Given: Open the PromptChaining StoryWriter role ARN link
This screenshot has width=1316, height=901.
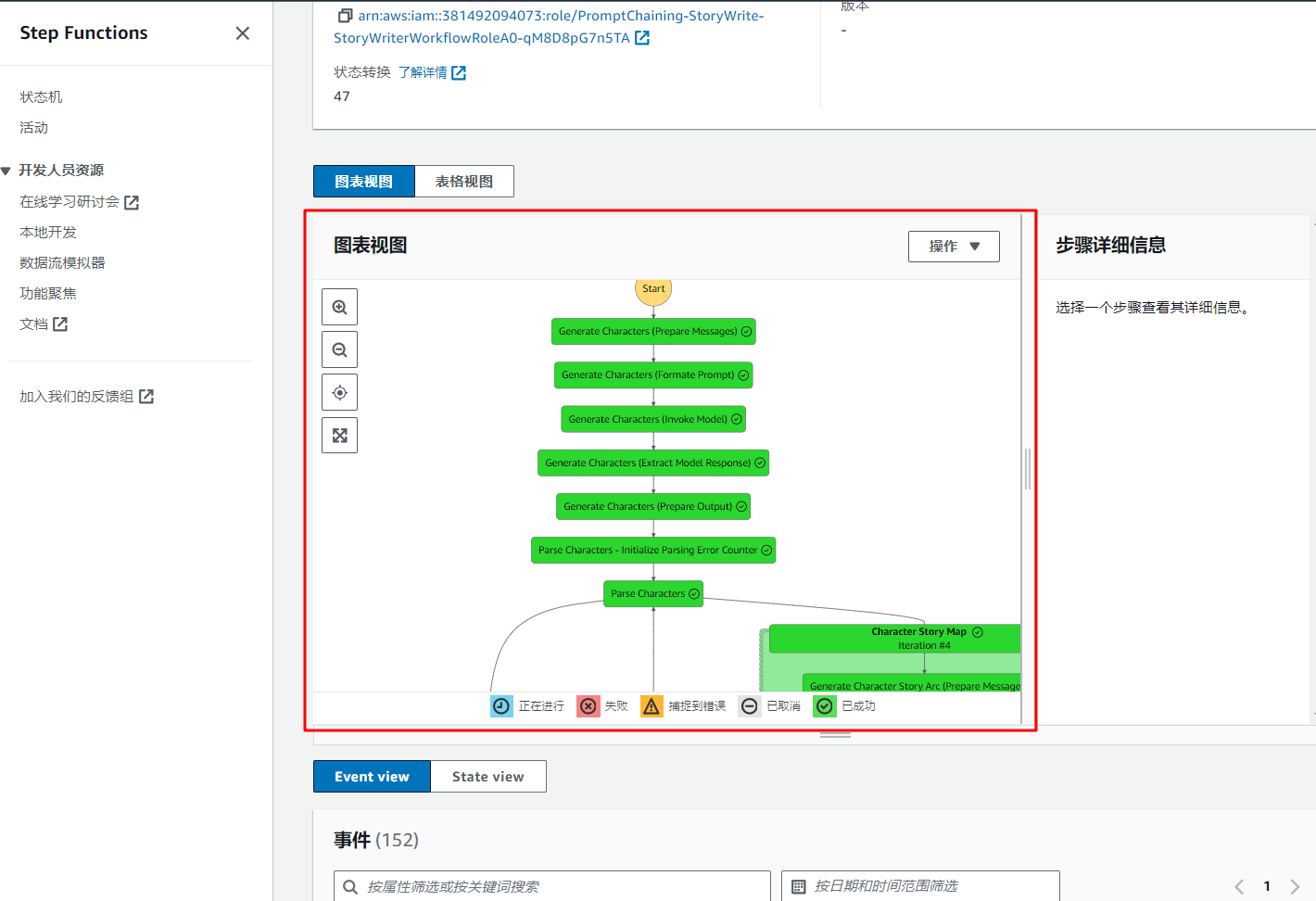Looking at the screenshot, I should click(x=549, y=27).
